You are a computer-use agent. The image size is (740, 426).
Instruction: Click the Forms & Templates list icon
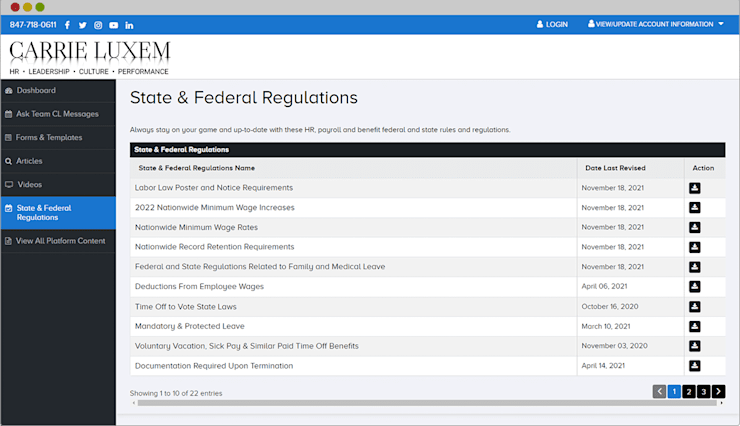pyautogui.click(x=8, y=138)
